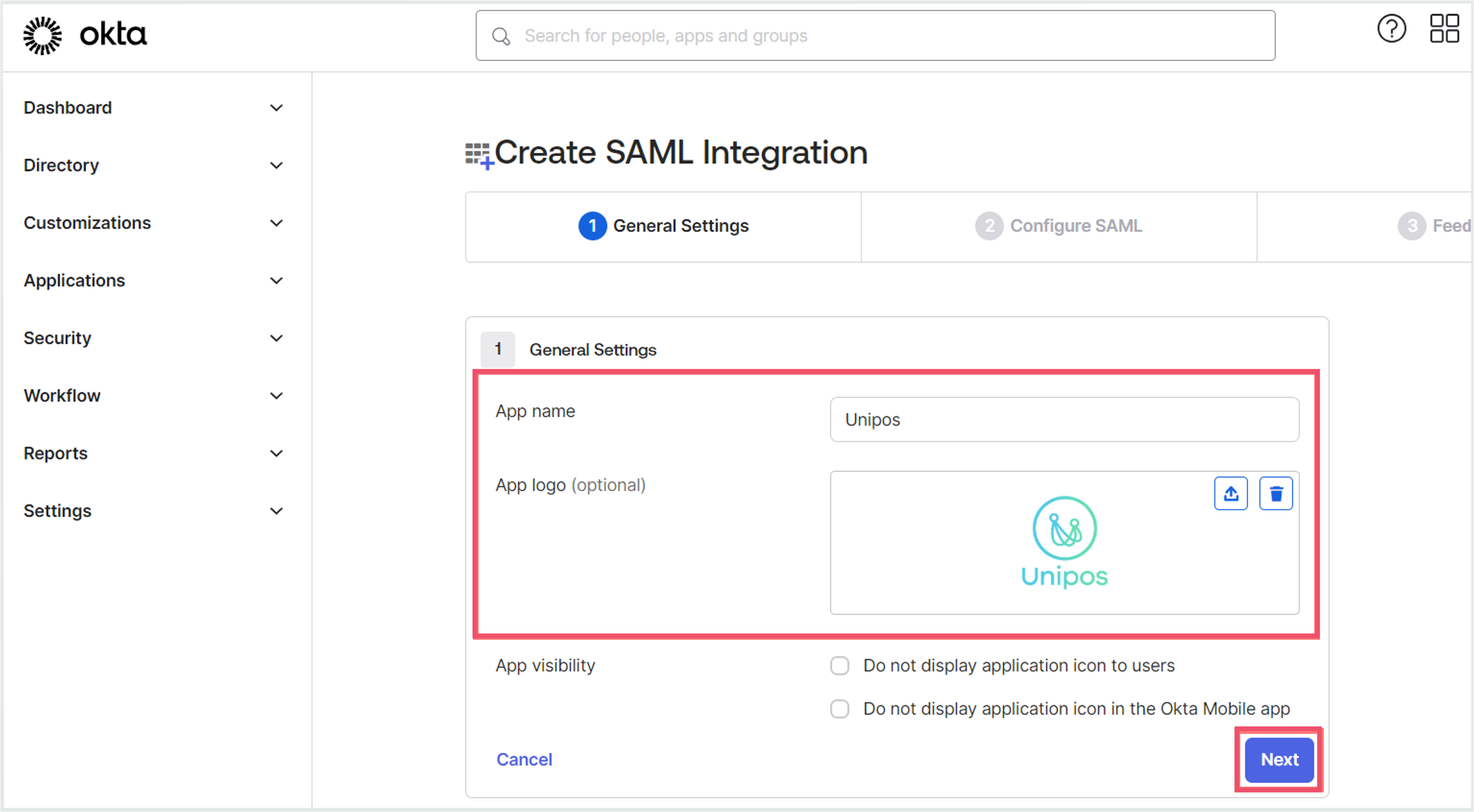The width and height of the screenshot is (1474, 812).
Task: Open the Dashboard menu item
Action: tap(68, 108)
